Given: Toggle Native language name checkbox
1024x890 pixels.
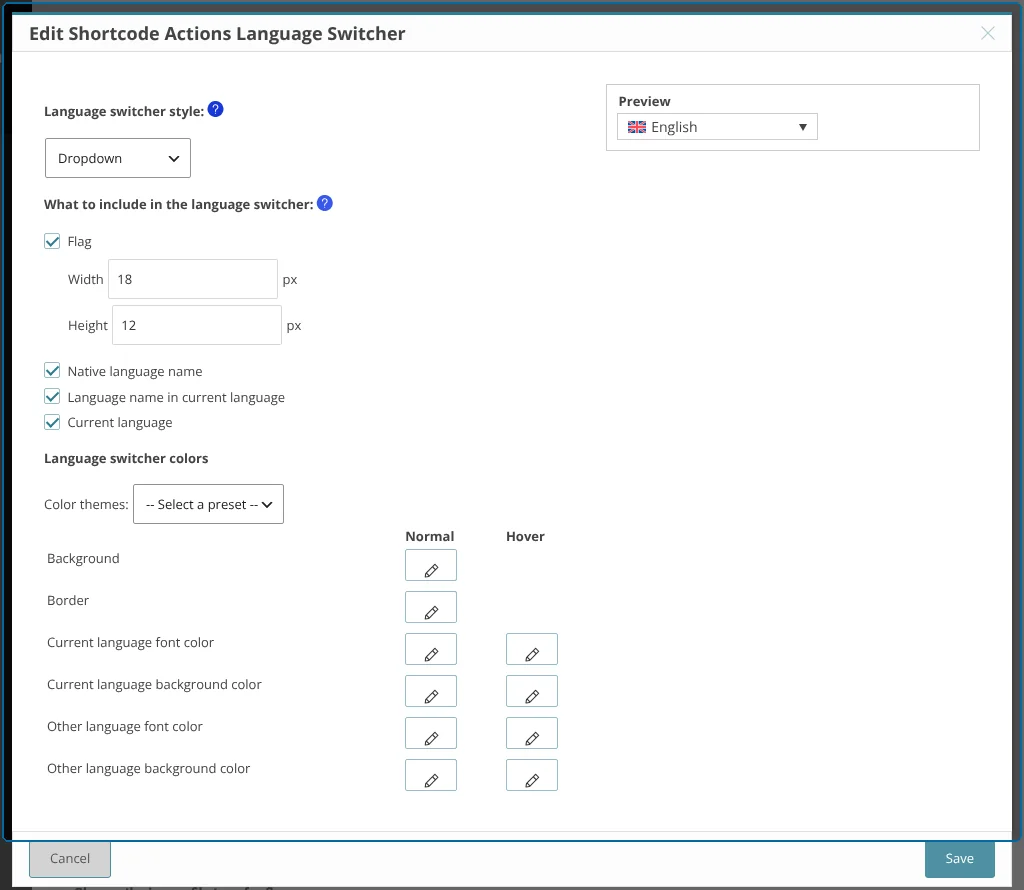Looking at the screenshot, I should pos(52,371).
